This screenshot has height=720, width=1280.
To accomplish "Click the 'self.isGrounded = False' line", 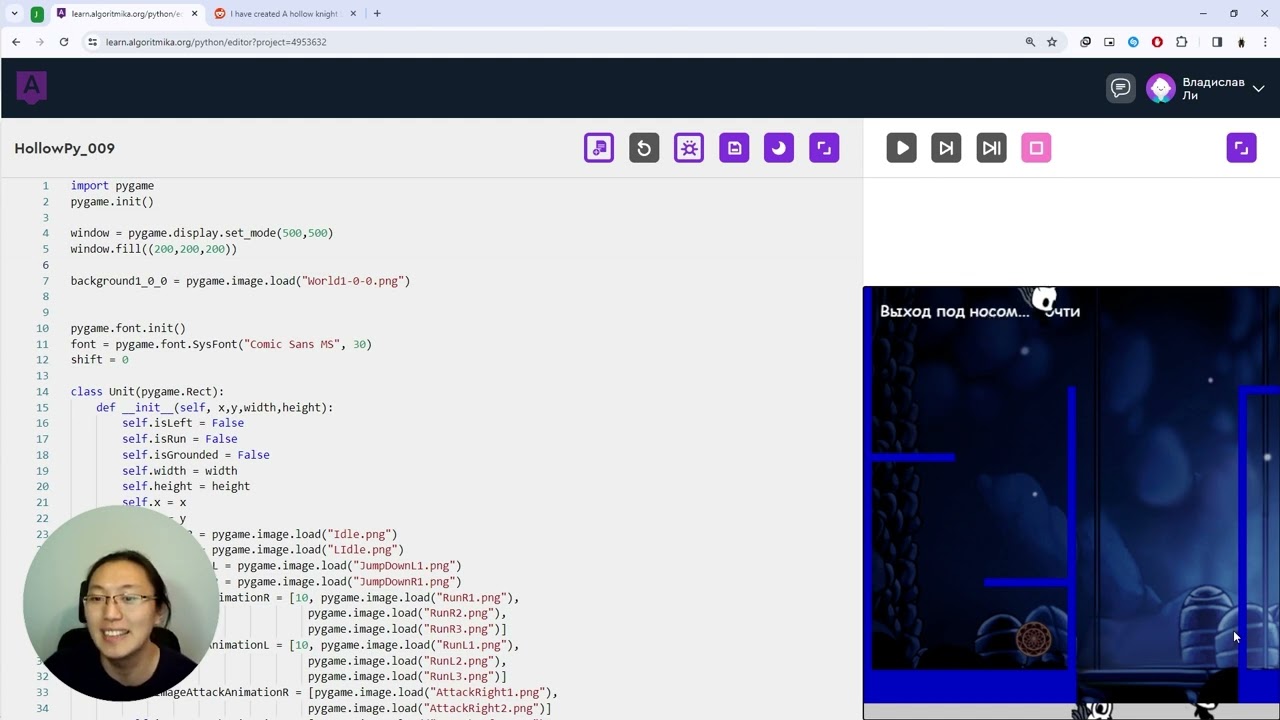I will pos(196,455).
